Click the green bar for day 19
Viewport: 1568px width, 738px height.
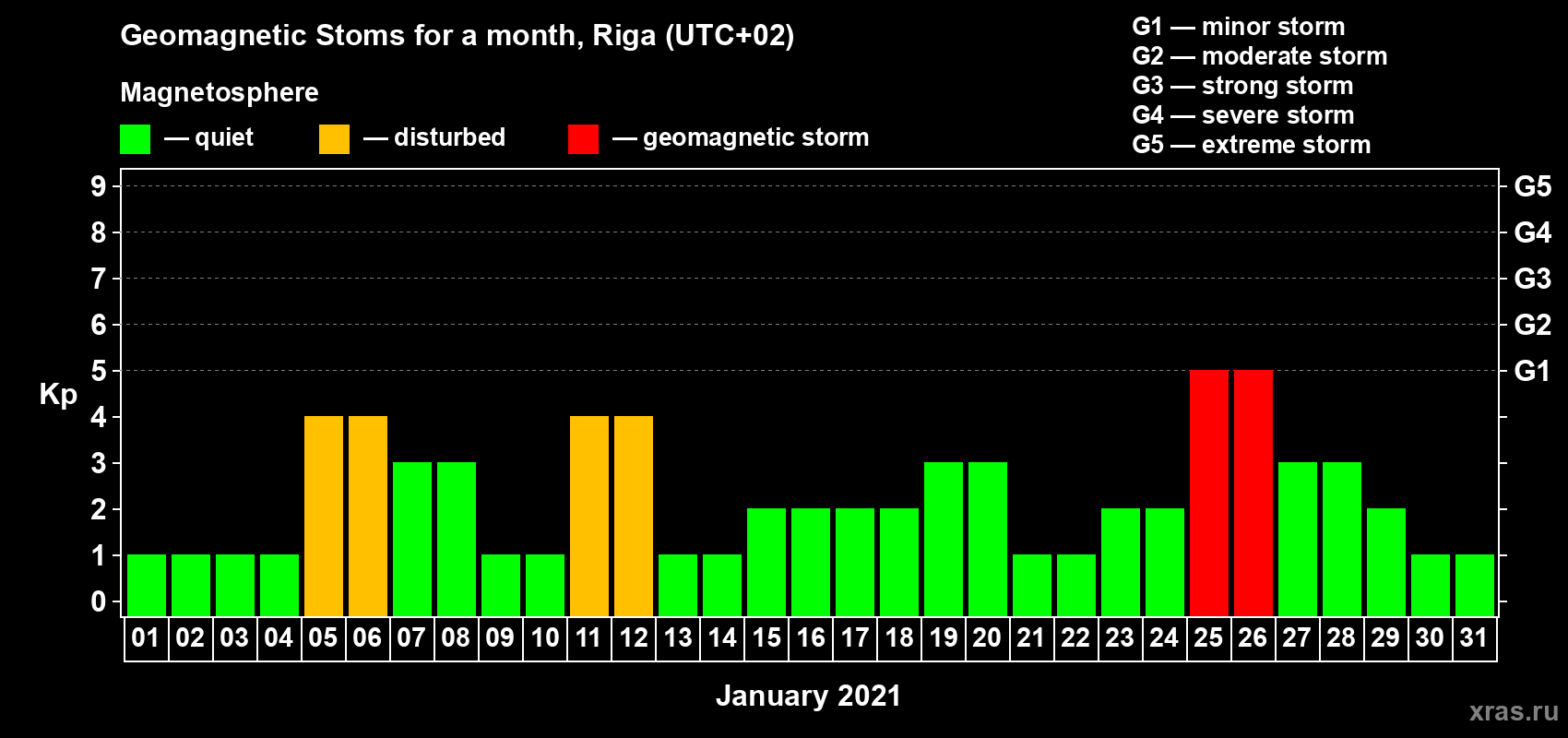[944, 539]
